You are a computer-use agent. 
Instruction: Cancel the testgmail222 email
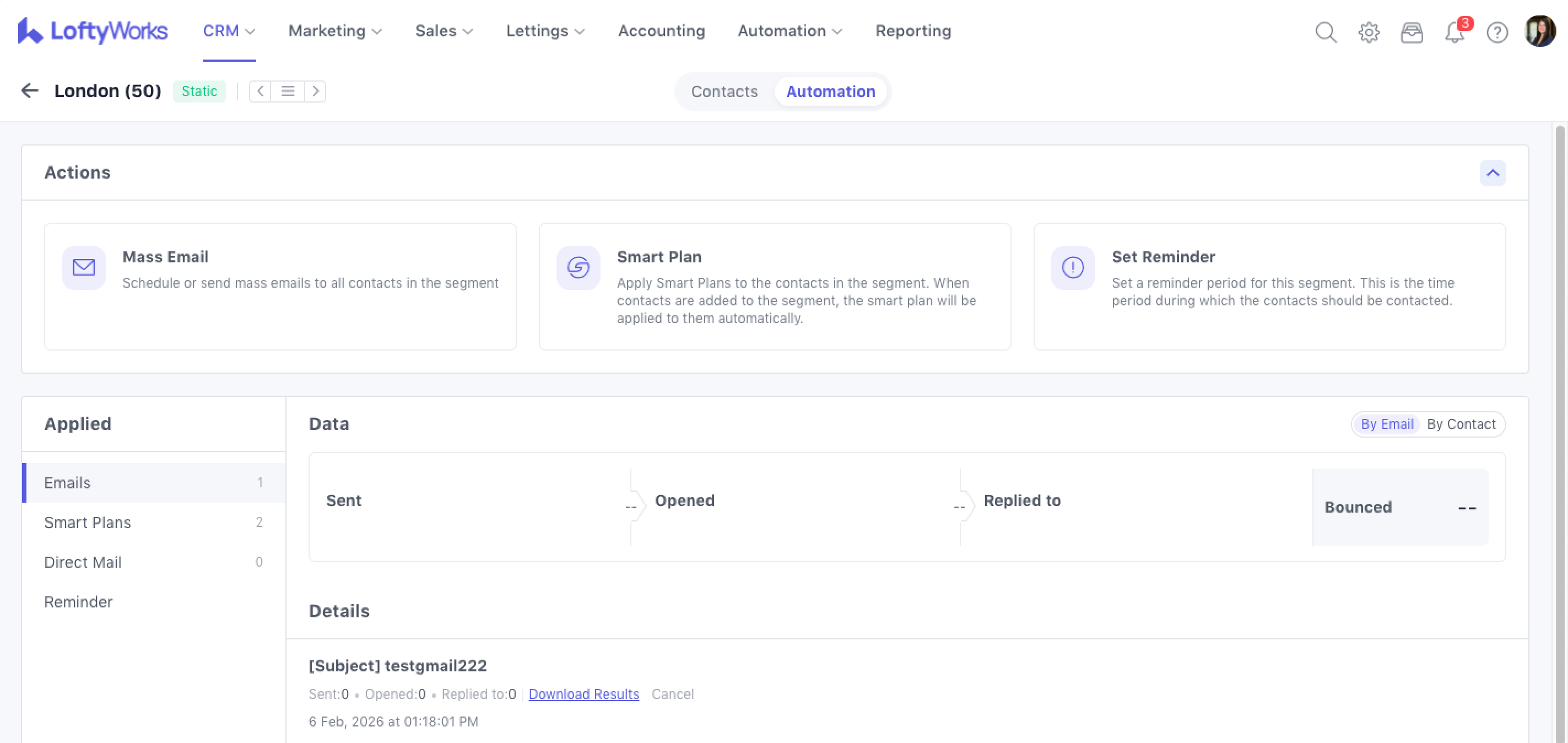pyautogui.click(x=672, y=694)
